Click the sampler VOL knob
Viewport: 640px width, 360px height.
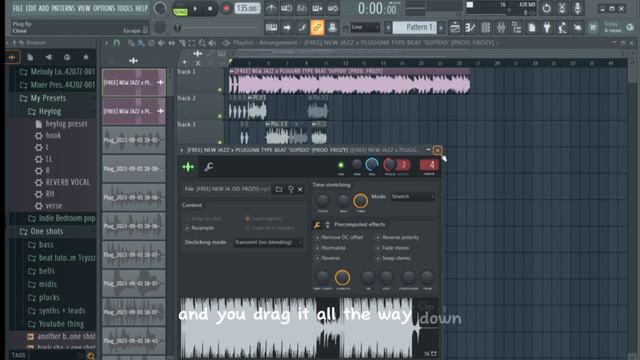[x=371, y=164]
